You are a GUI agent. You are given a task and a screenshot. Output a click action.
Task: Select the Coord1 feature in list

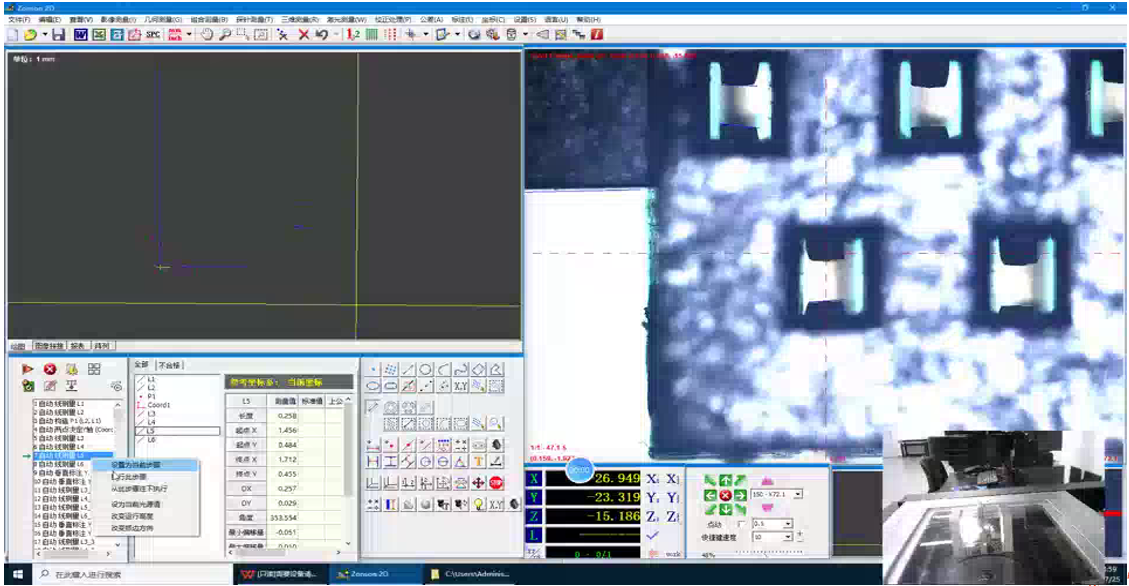click(158, 405)
